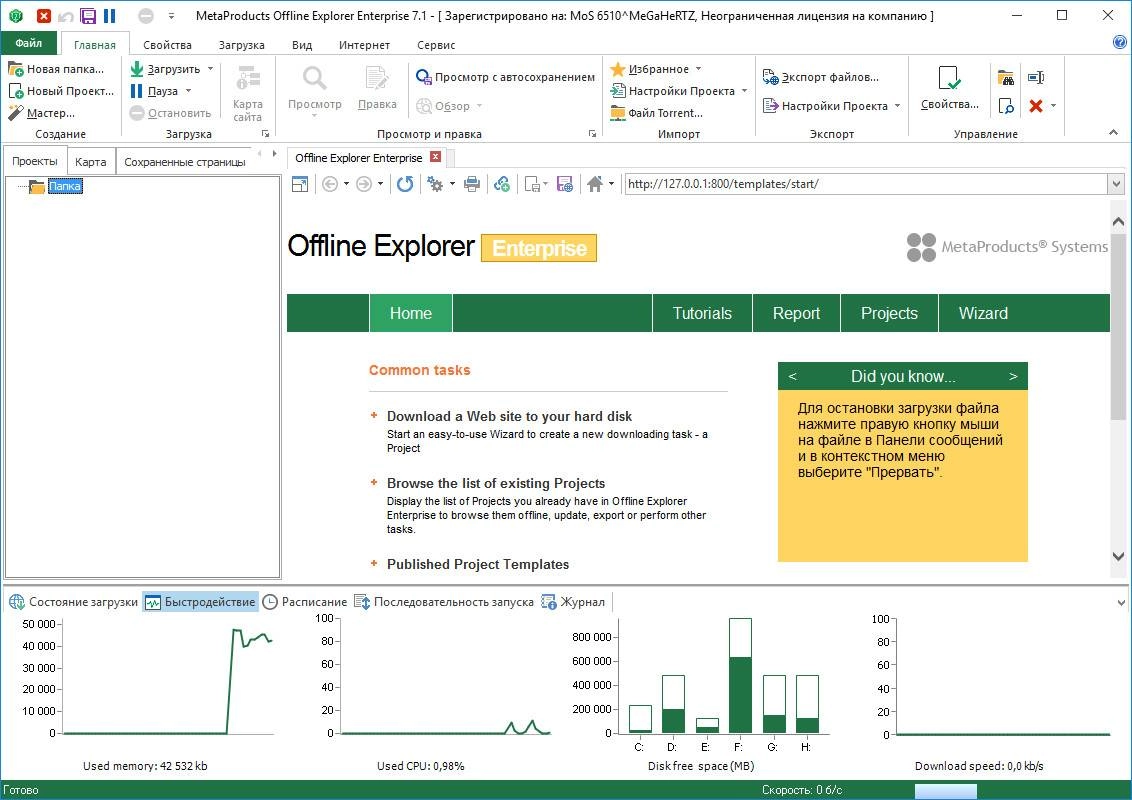
Task: Click rename icon in Управление group
Action: point(1036,77)
